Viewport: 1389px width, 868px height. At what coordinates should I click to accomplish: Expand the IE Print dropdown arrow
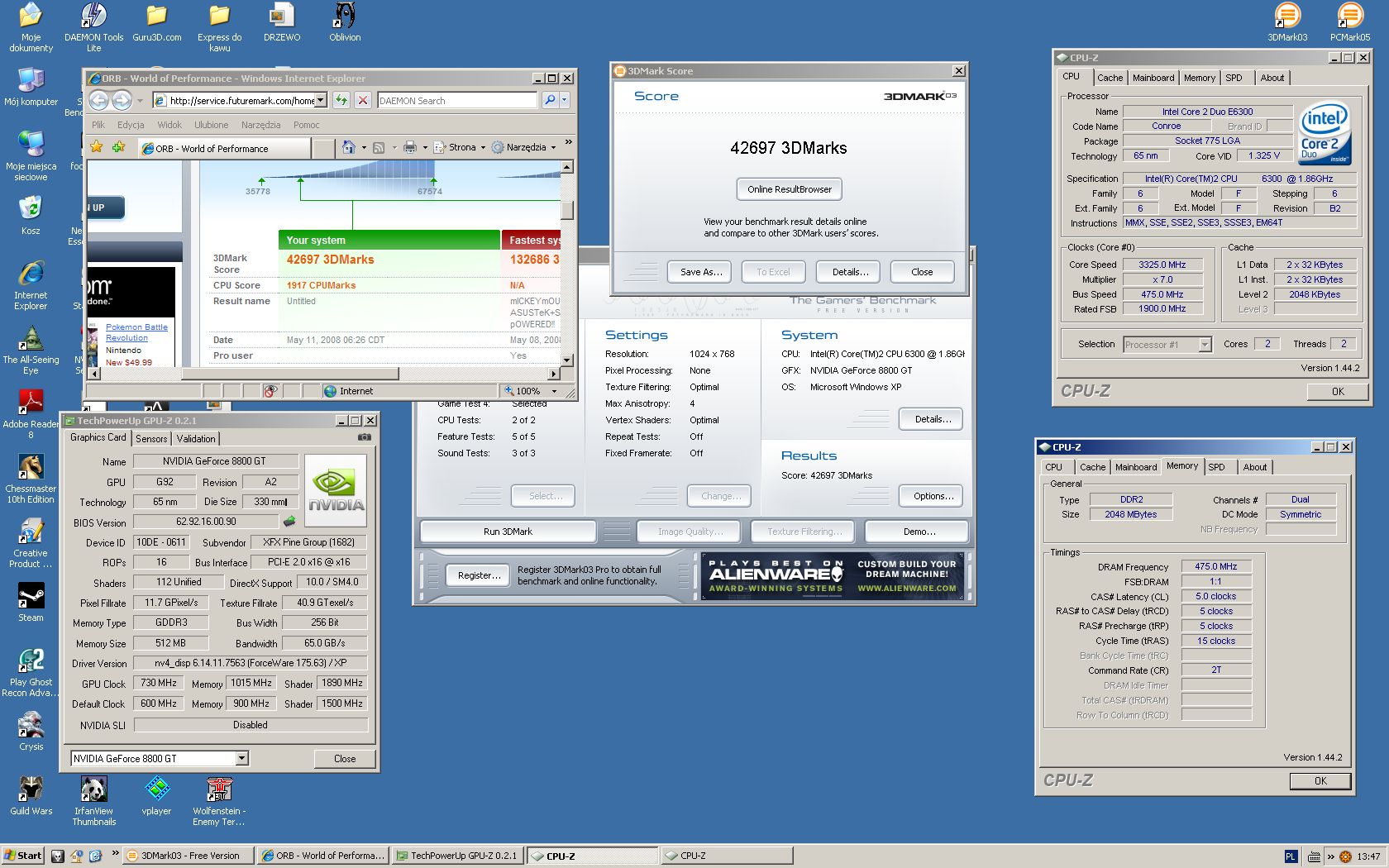point(425,147)
